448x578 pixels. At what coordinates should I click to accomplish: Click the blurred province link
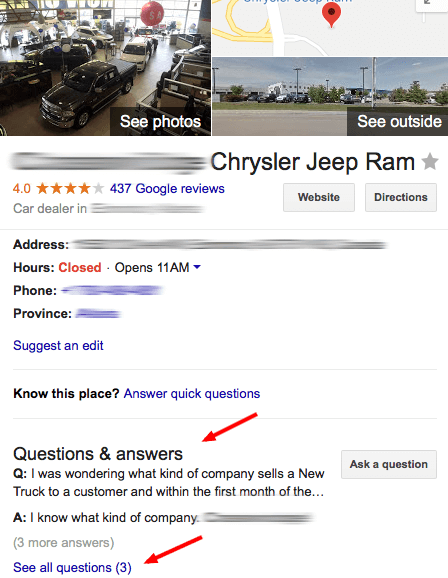pos(98,314)
